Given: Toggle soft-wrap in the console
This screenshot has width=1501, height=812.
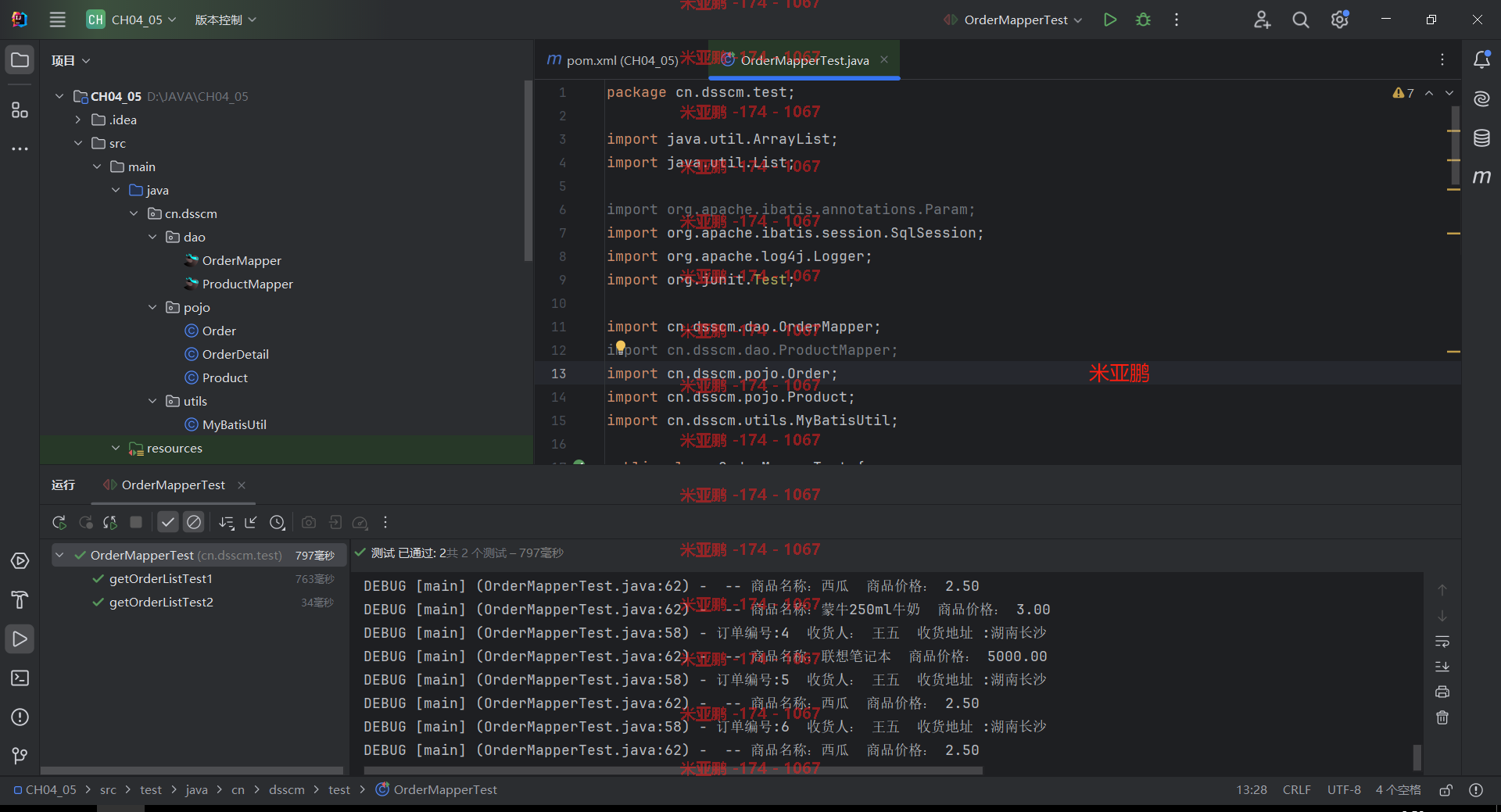Looking at the screenshot, I should [x=1442, y=642].
